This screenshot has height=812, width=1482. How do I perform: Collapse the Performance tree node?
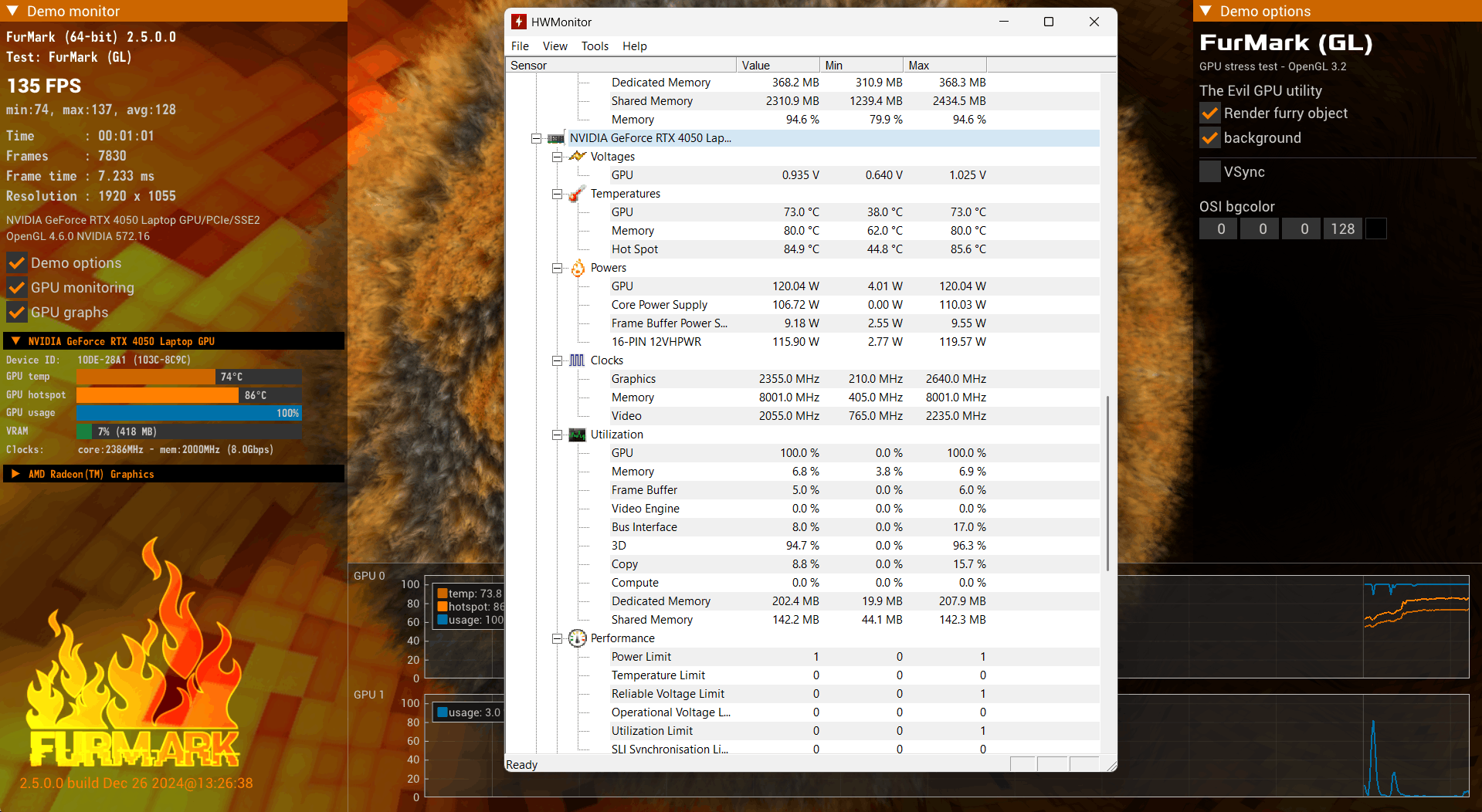[x=557, y=638]
